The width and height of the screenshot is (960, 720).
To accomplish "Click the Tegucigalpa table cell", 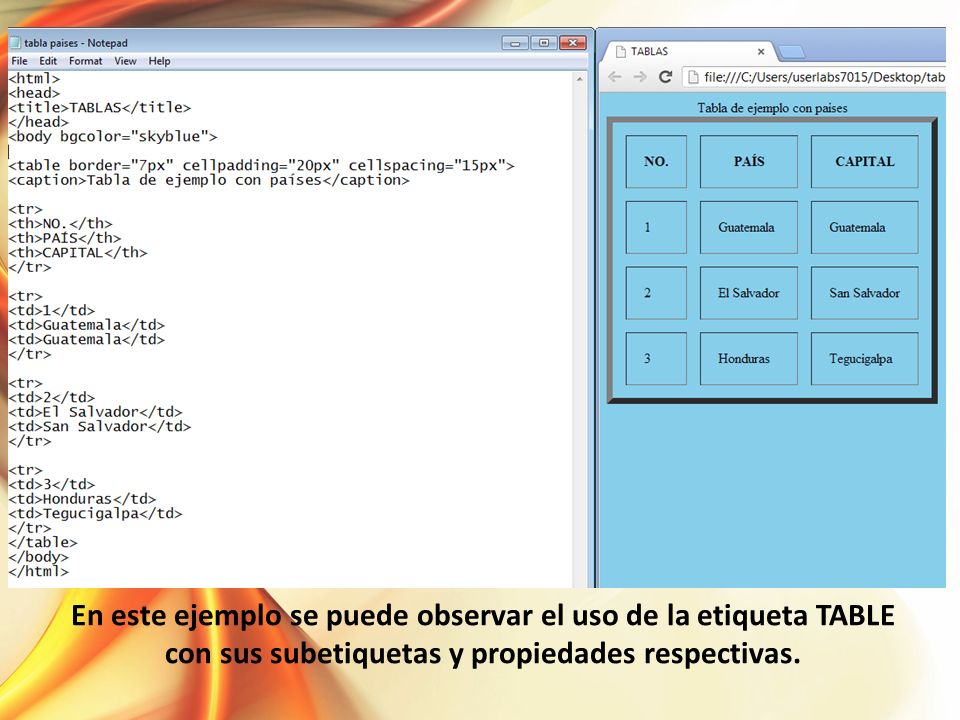I will coord(864,359).
